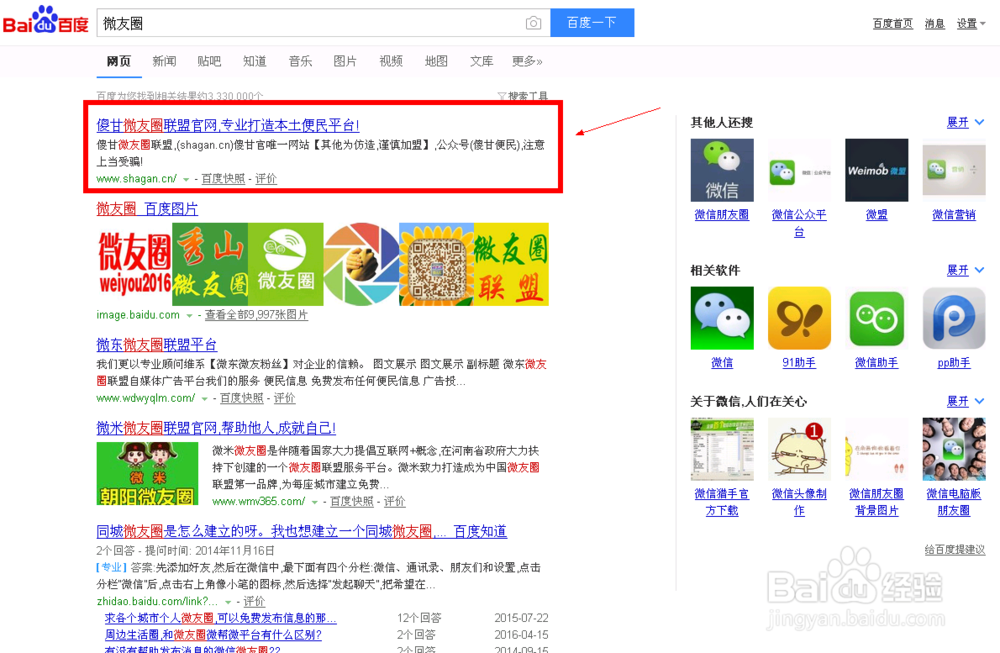This screenshot has height=653, width=1000.
Task: Open the 傻甘微友圈联盟官网 result title
Action: 228,125
